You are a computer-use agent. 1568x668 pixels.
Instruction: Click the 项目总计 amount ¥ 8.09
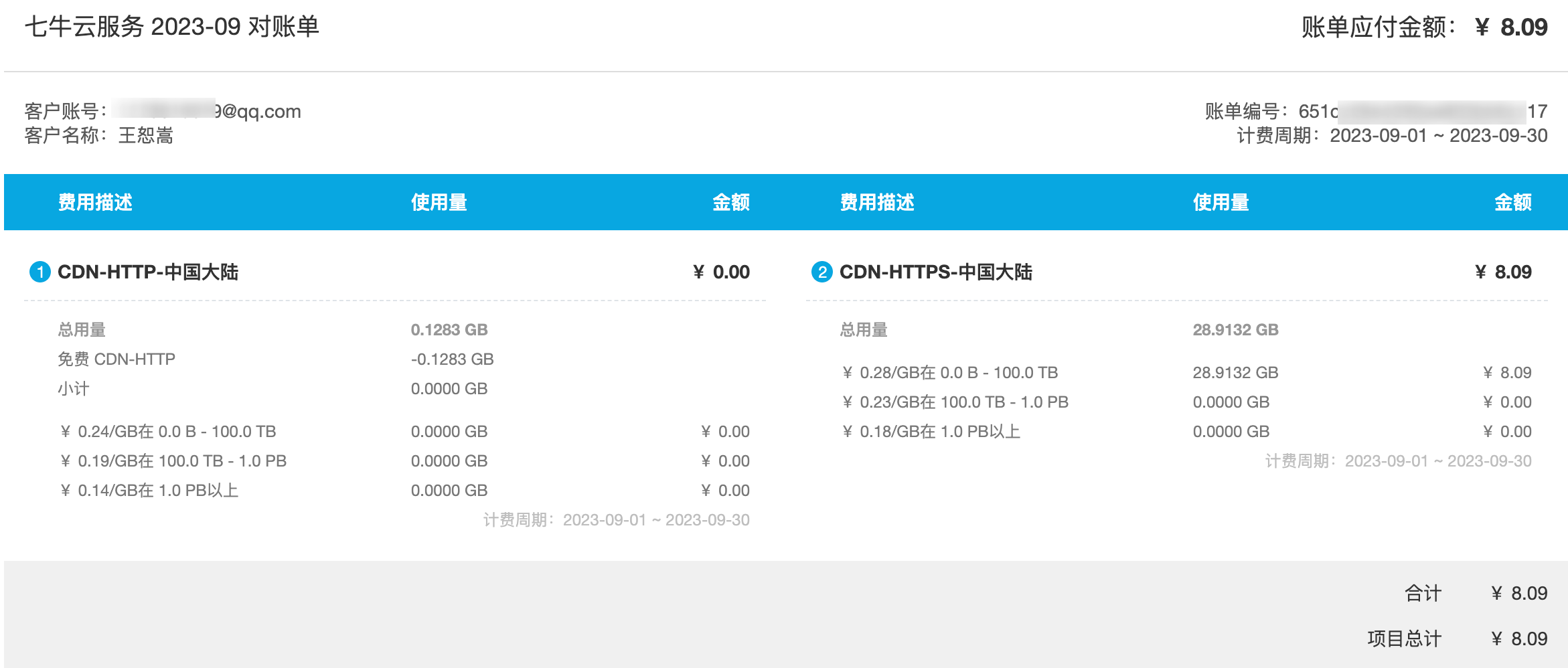1519,639
